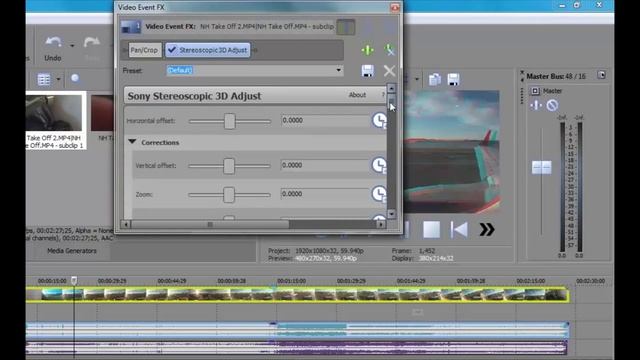The image size is (640, 360).
Task: Open the About link of the plug-in
Action: click(x=357, y=95)
